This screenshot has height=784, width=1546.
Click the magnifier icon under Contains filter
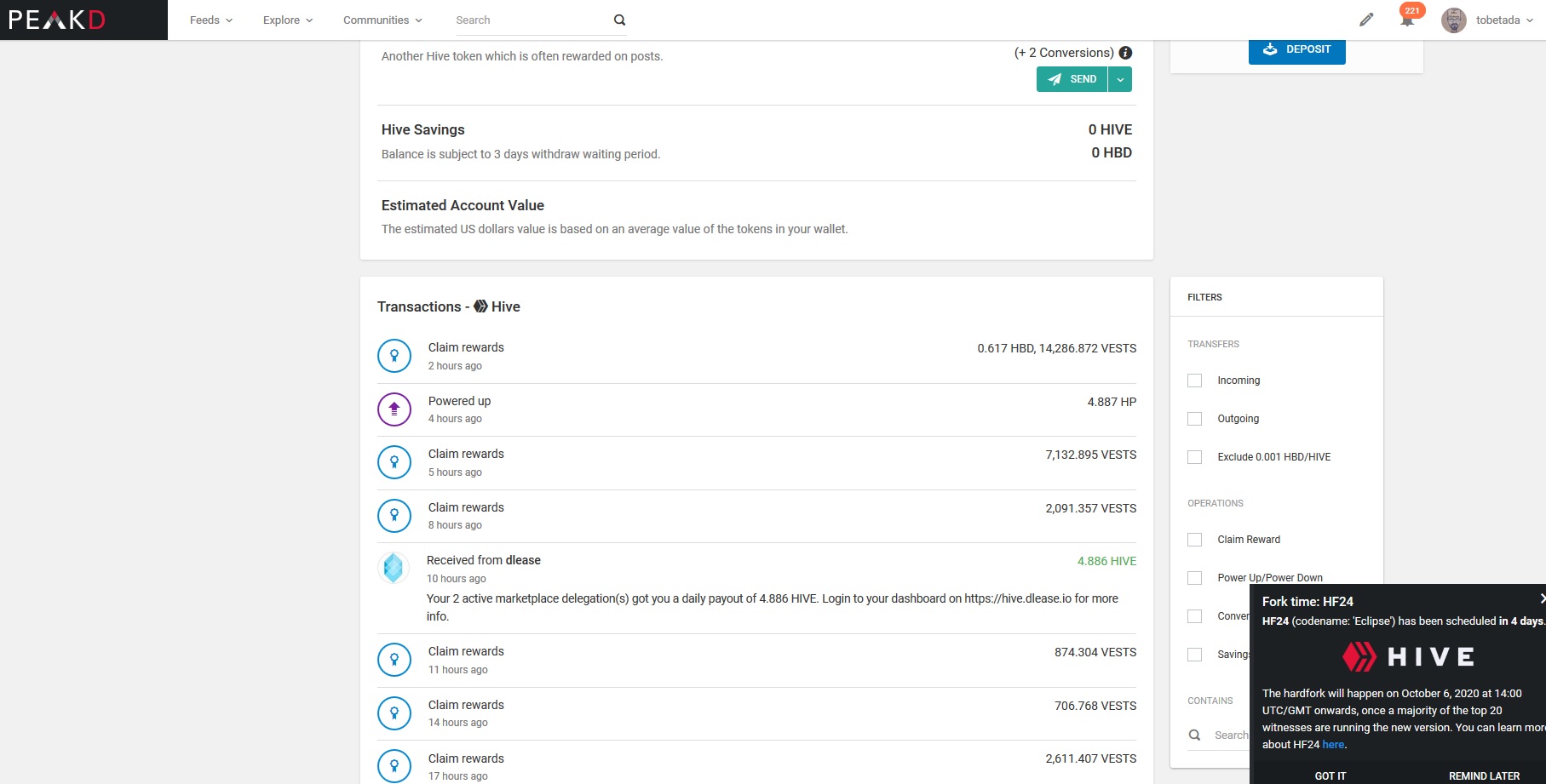(1195, 735)
